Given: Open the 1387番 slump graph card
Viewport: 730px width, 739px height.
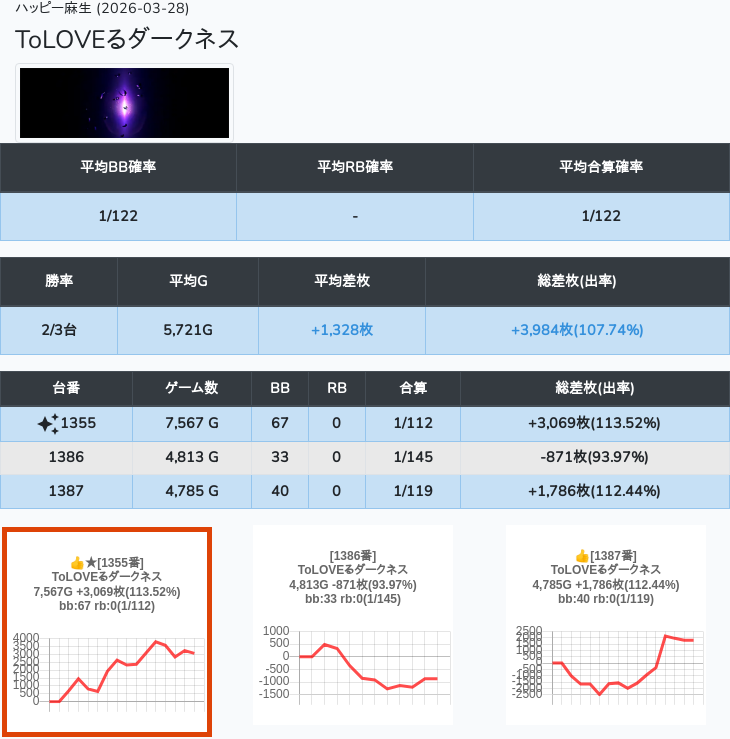Looking at the screenshot, I should pyautogui.click(x=605, y=625).
